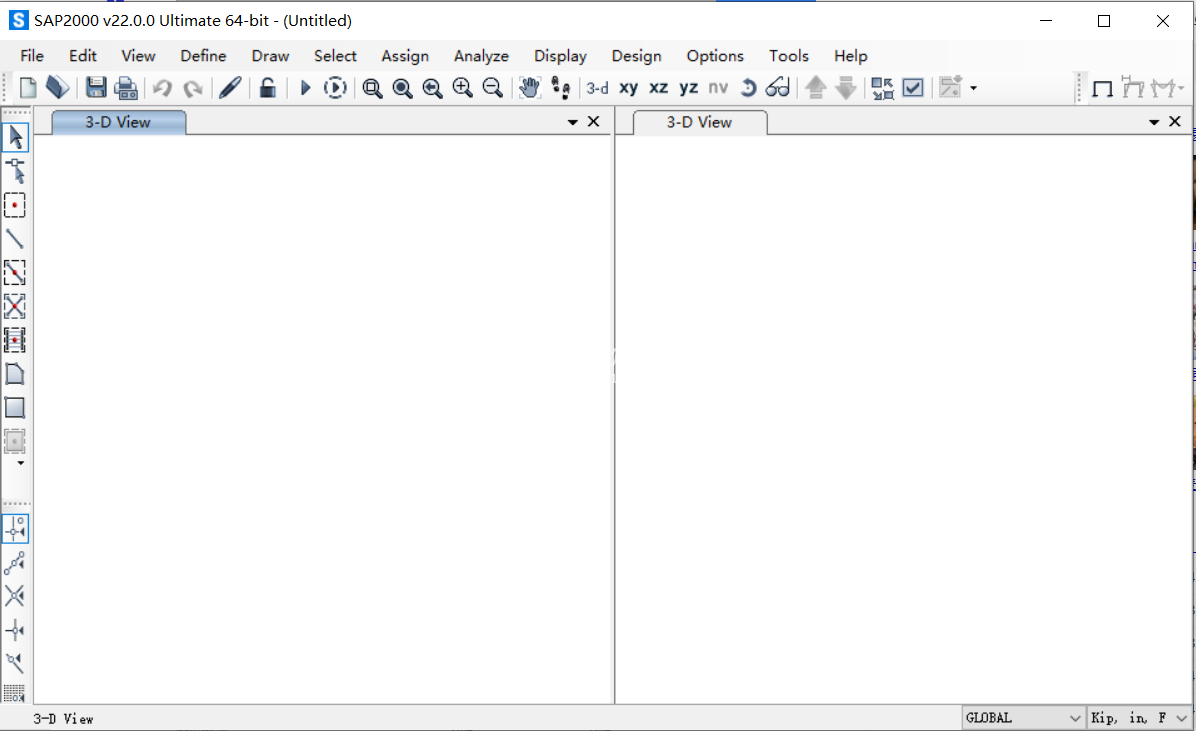Screen dimensions: 1196x731
Task: Zoom out one step with minus magnifier
Action: pos(493,88)
